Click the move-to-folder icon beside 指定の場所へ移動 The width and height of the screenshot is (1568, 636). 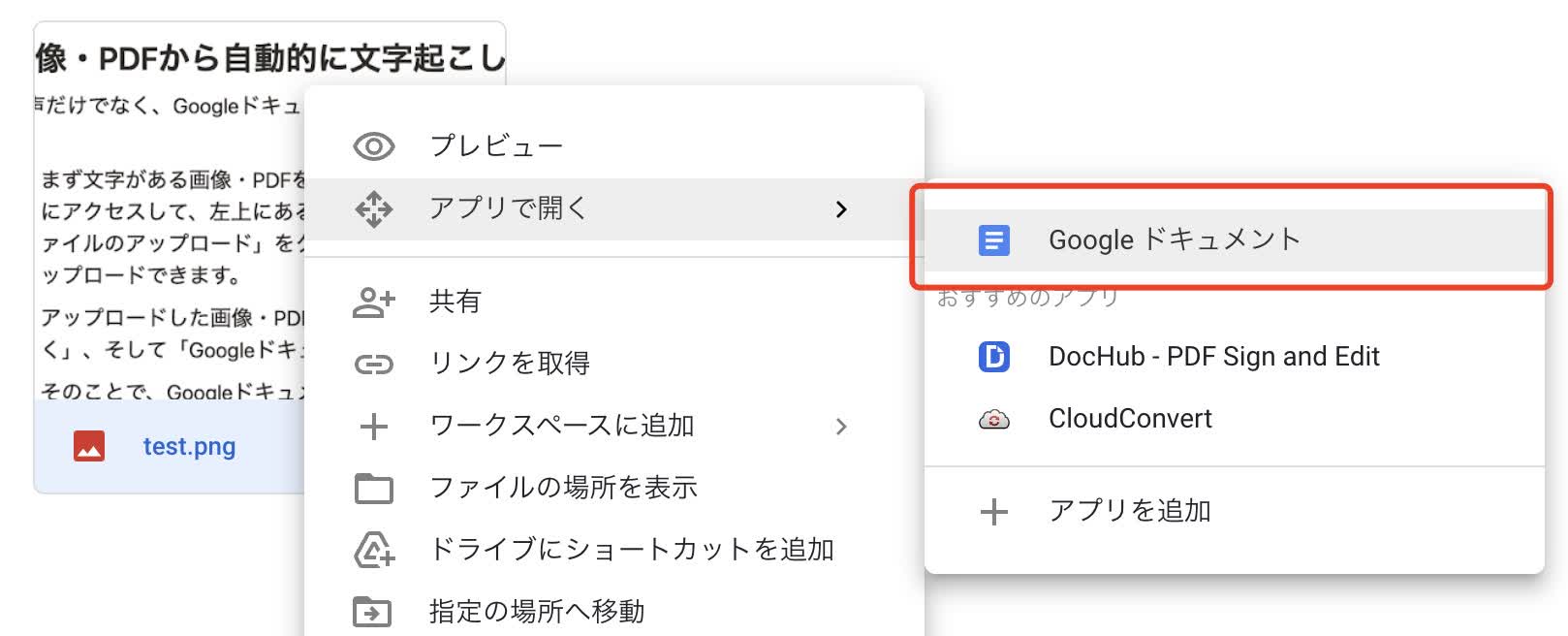[374, 612]
